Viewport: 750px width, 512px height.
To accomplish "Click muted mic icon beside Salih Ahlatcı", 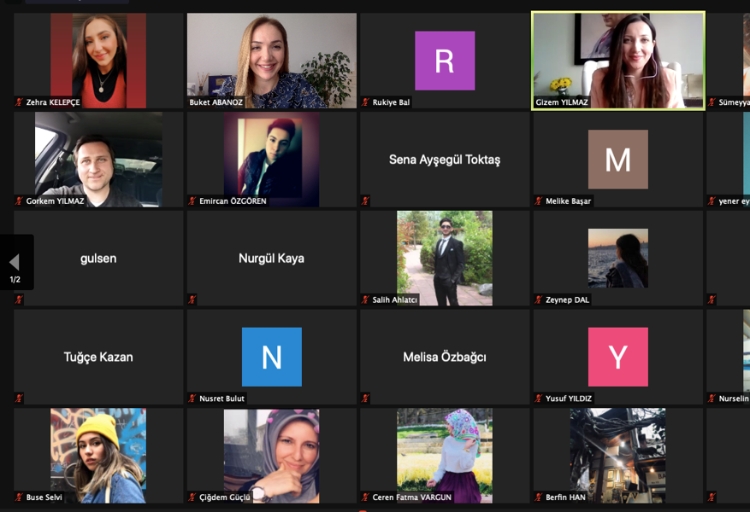I will [365, 299].
